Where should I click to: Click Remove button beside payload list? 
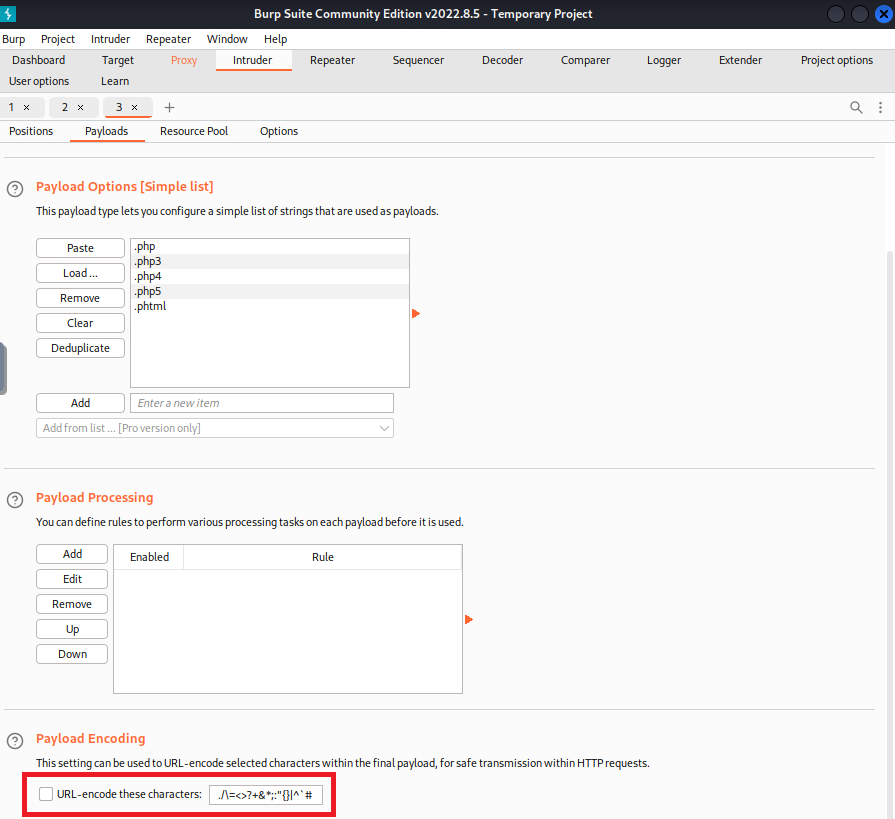80,298
